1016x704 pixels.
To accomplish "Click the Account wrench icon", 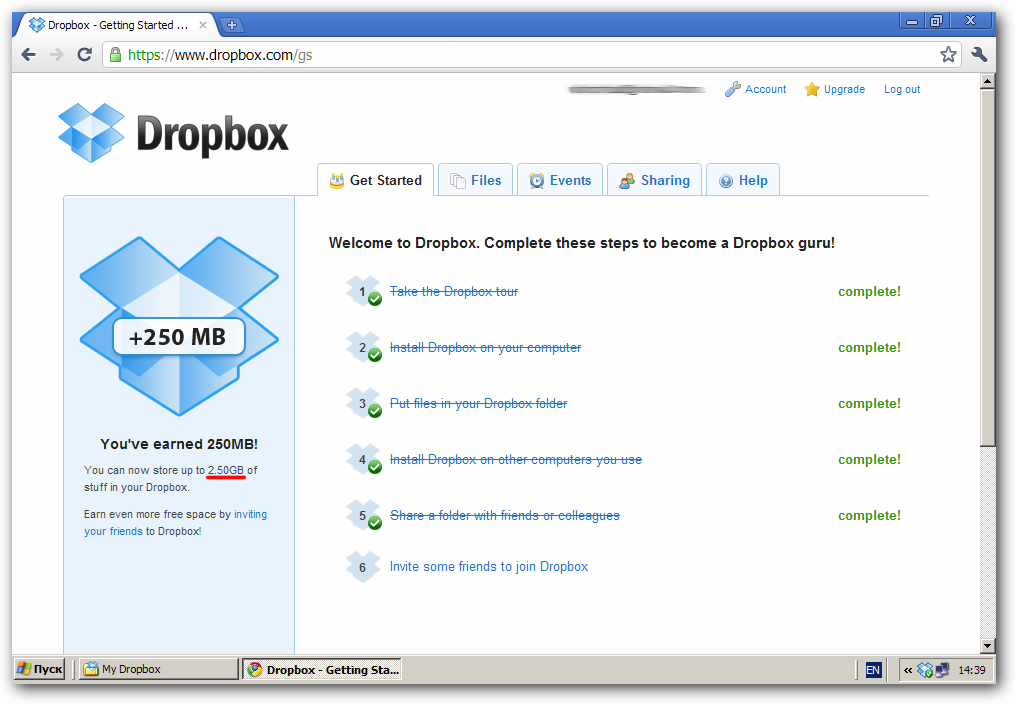I will 732,89.
